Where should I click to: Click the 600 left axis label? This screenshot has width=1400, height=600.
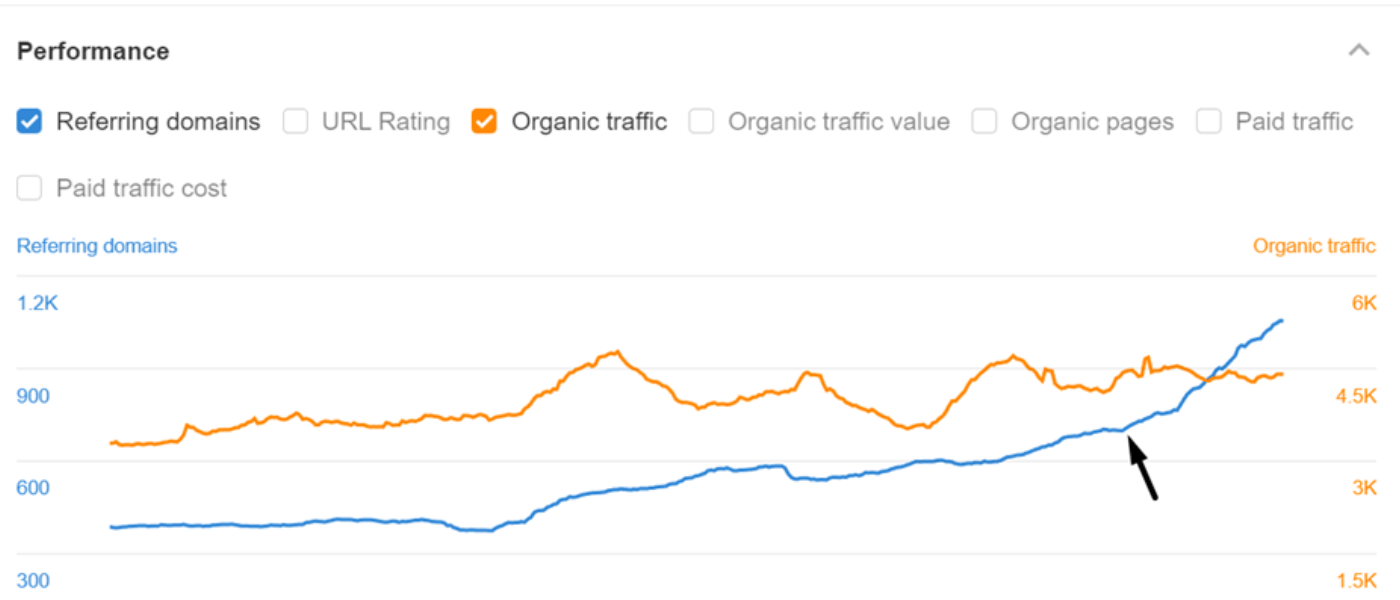click(x=33, y=488)
